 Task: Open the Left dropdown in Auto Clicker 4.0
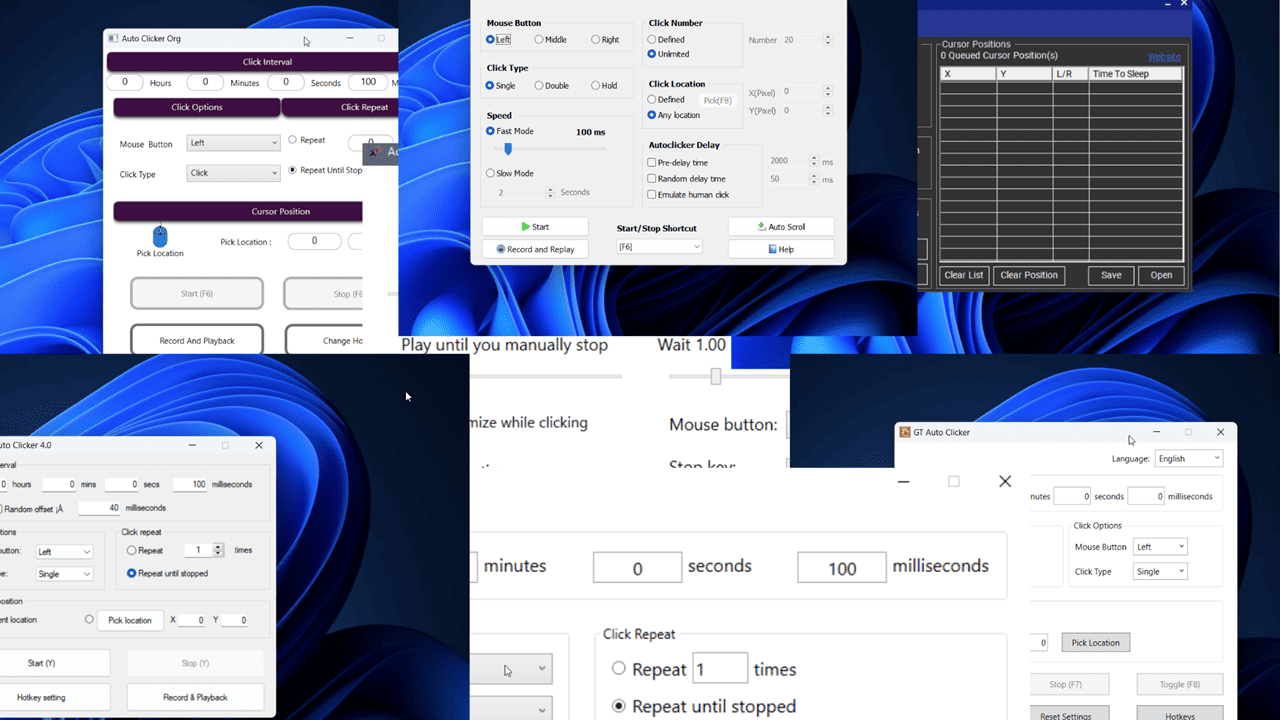pos(64,552)
